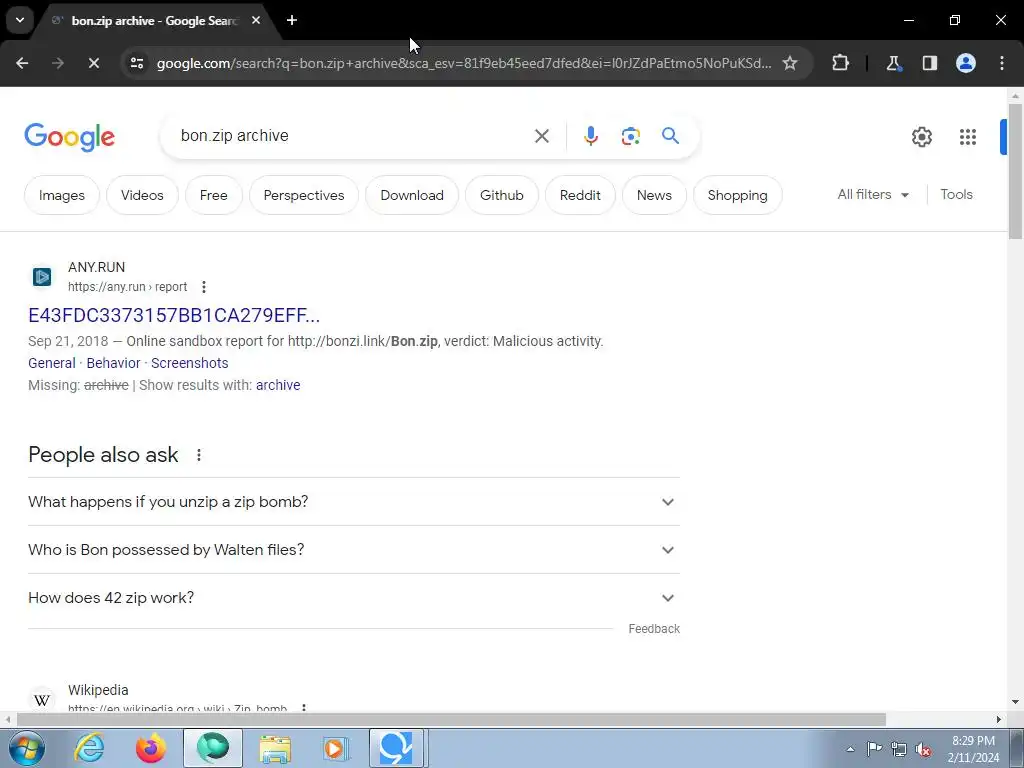Select the Reddit filter chip

[x=580, y=195]
